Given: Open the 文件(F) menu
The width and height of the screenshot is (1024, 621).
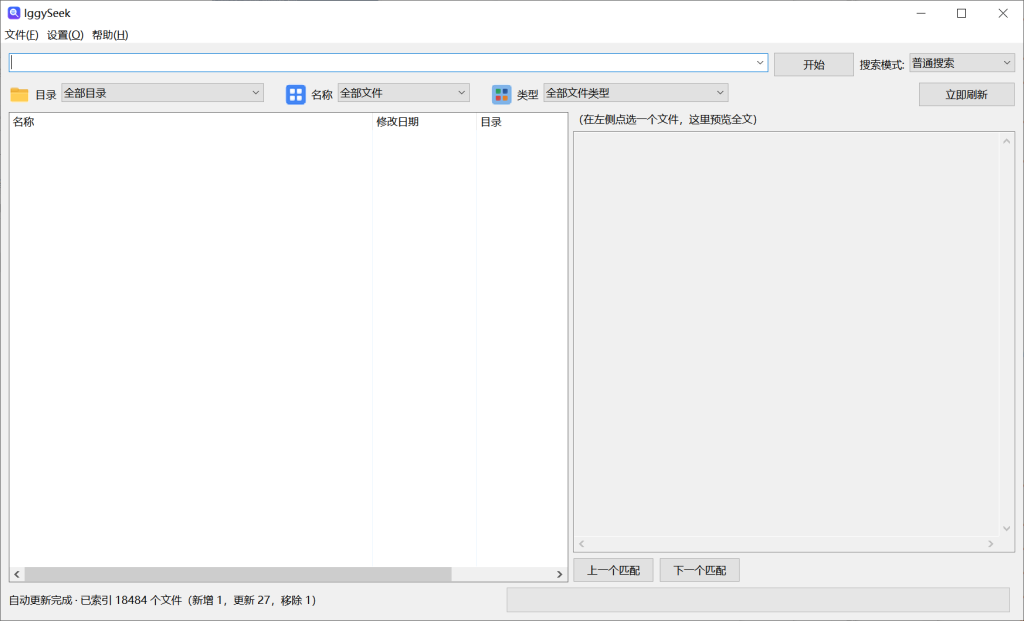Looking at the screenshot, I should coord(22,35).
